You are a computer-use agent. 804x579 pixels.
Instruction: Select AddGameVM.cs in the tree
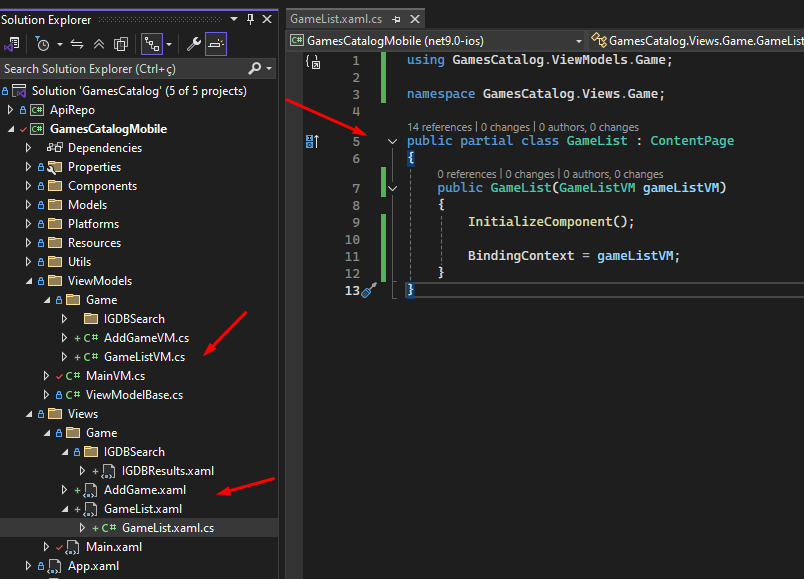coord(146,338)
